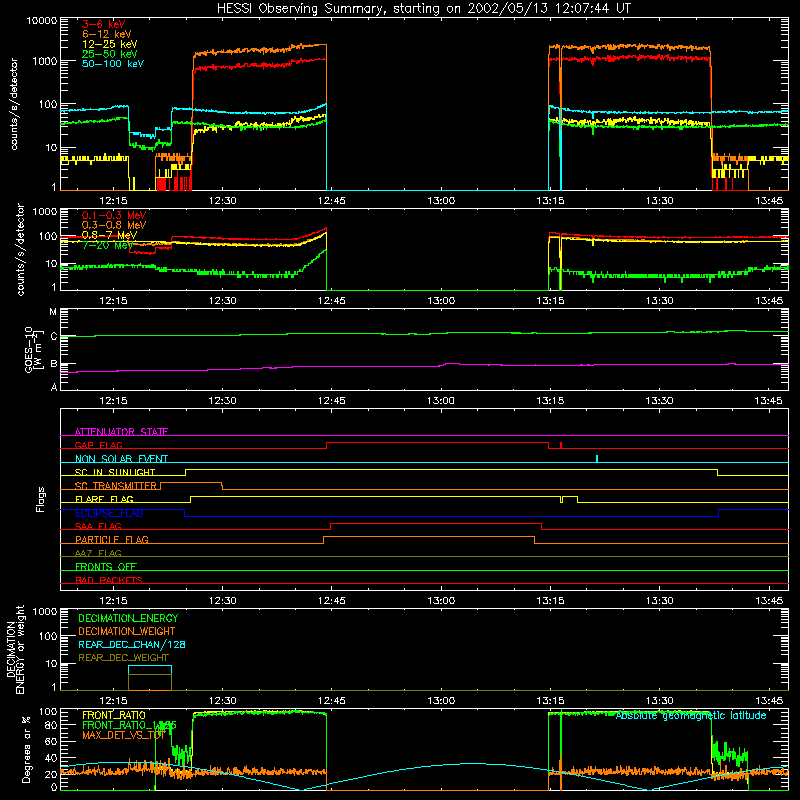The image size is (800, 800).
Task: Click the '7-20 MeV' legend entry
Action: coord(107,245)
